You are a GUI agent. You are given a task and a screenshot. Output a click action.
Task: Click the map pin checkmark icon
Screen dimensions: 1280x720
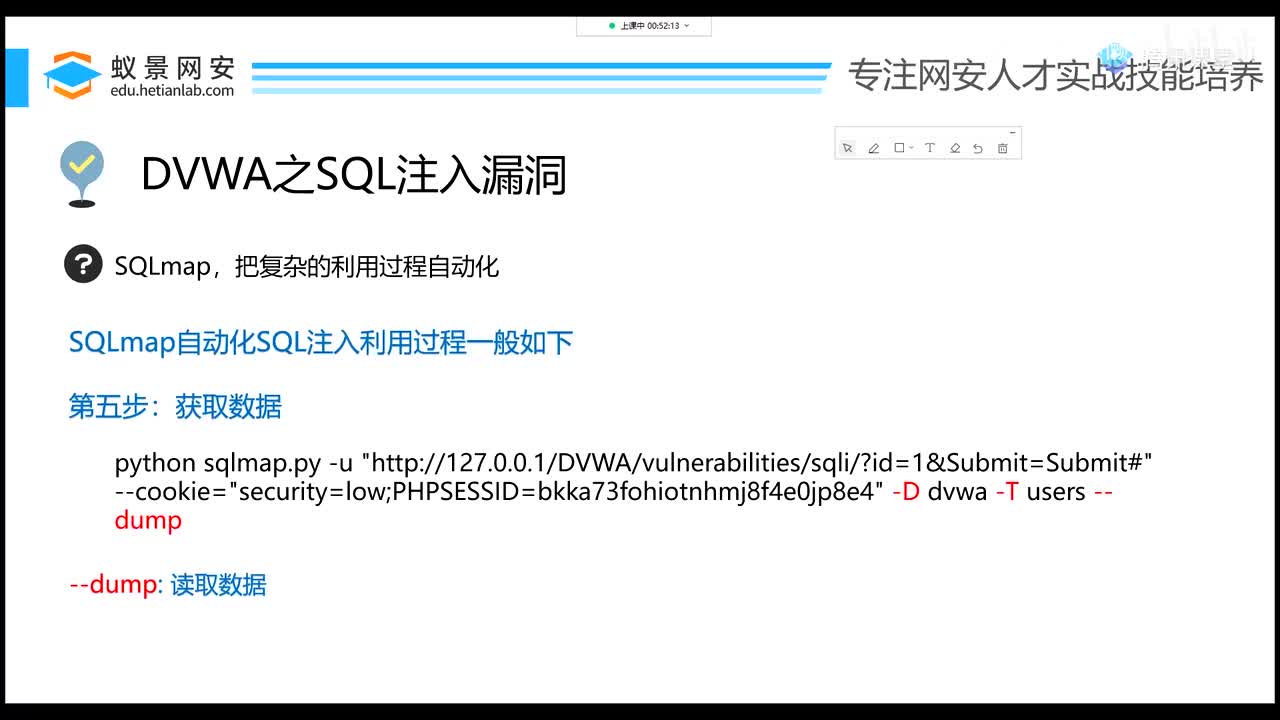(82, 174)
